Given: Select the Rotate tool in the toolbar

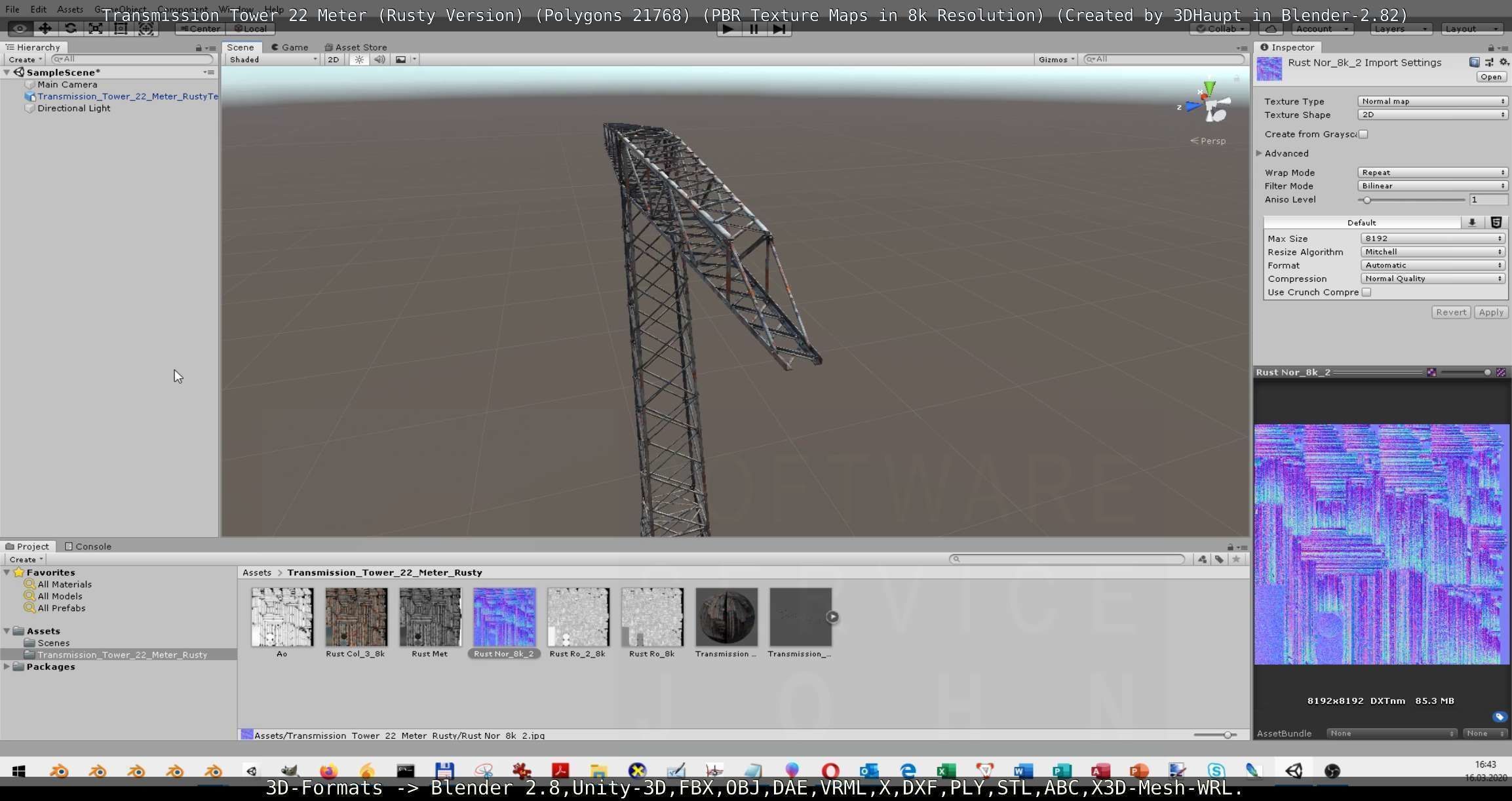Looking at the screenshot, I should click(70, 29).
